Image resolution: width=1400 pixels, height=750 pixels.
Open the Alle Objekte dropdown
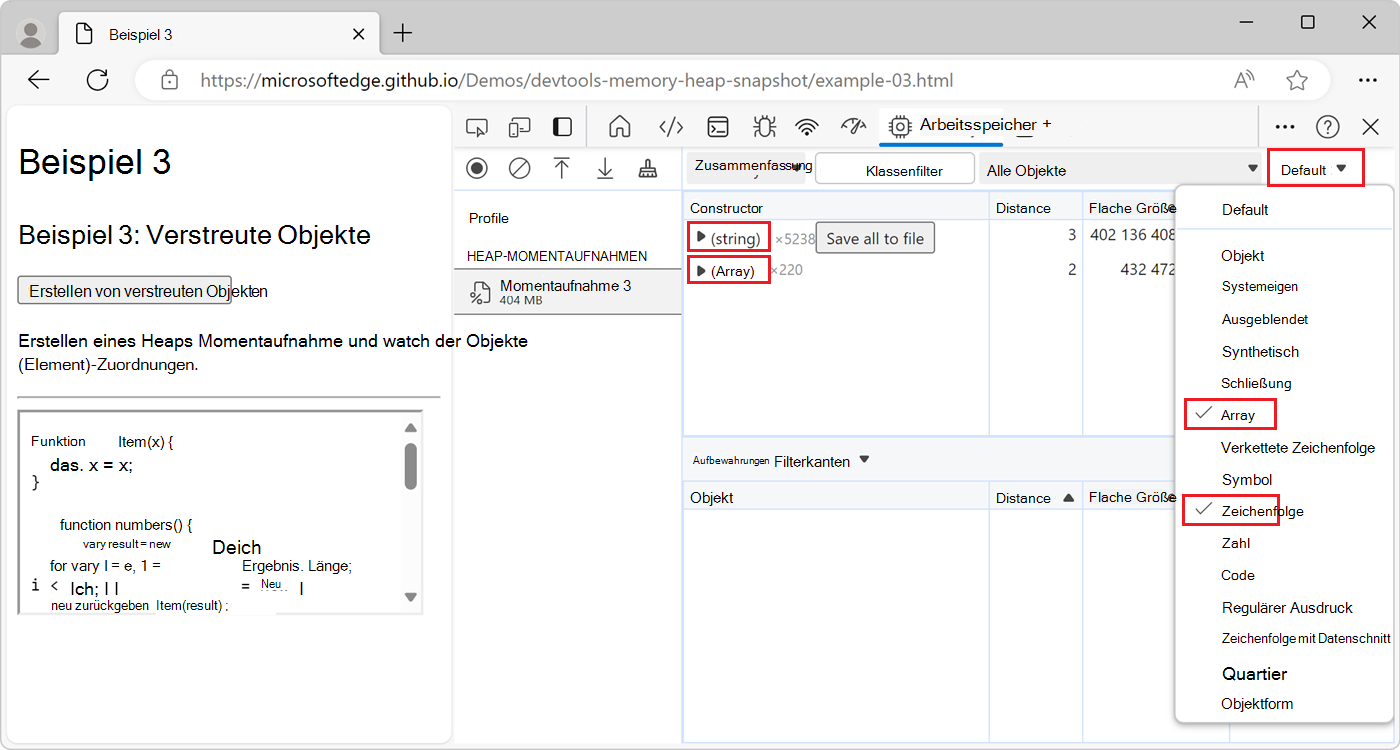pos(1120,170)
